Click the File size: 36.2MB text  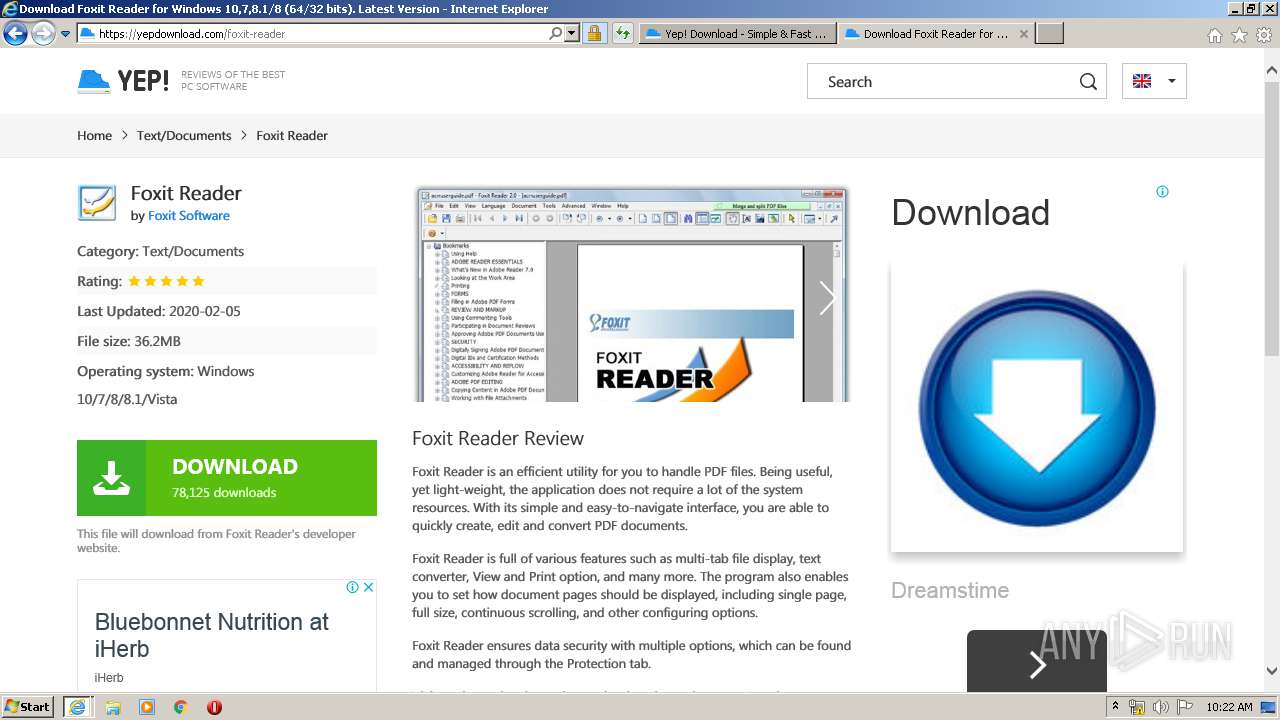coord(129,342)
